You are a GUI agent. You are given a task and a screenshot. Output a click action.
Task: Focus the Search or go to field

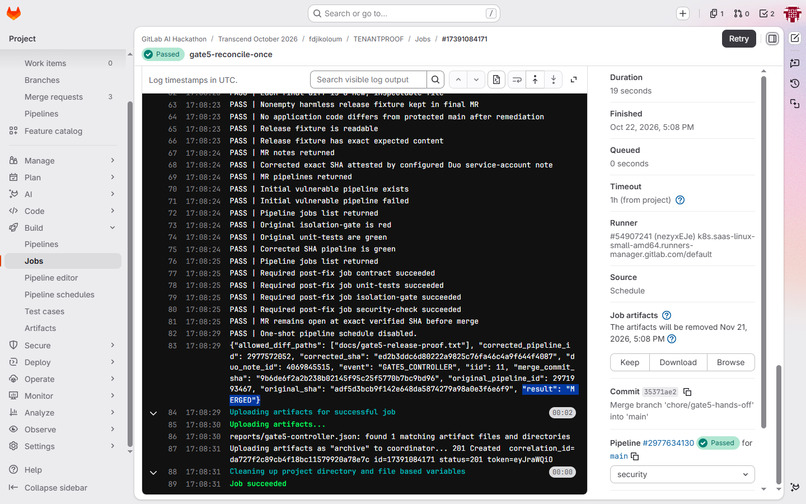pos(404,13)
